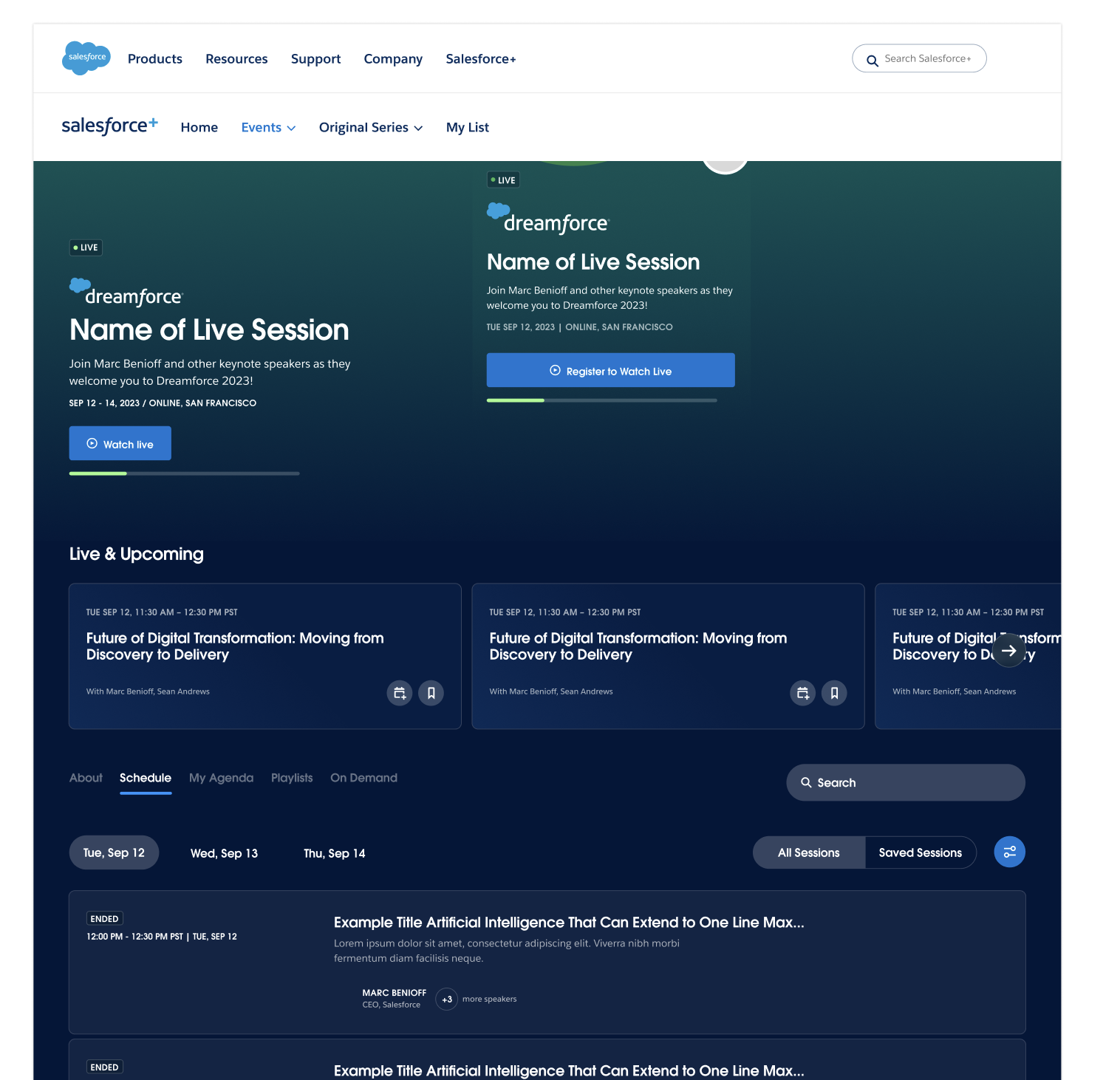1120x1080 pixels.
Task: Click the salesforce+ logo in subnavigation
Action: click(109, 126)
